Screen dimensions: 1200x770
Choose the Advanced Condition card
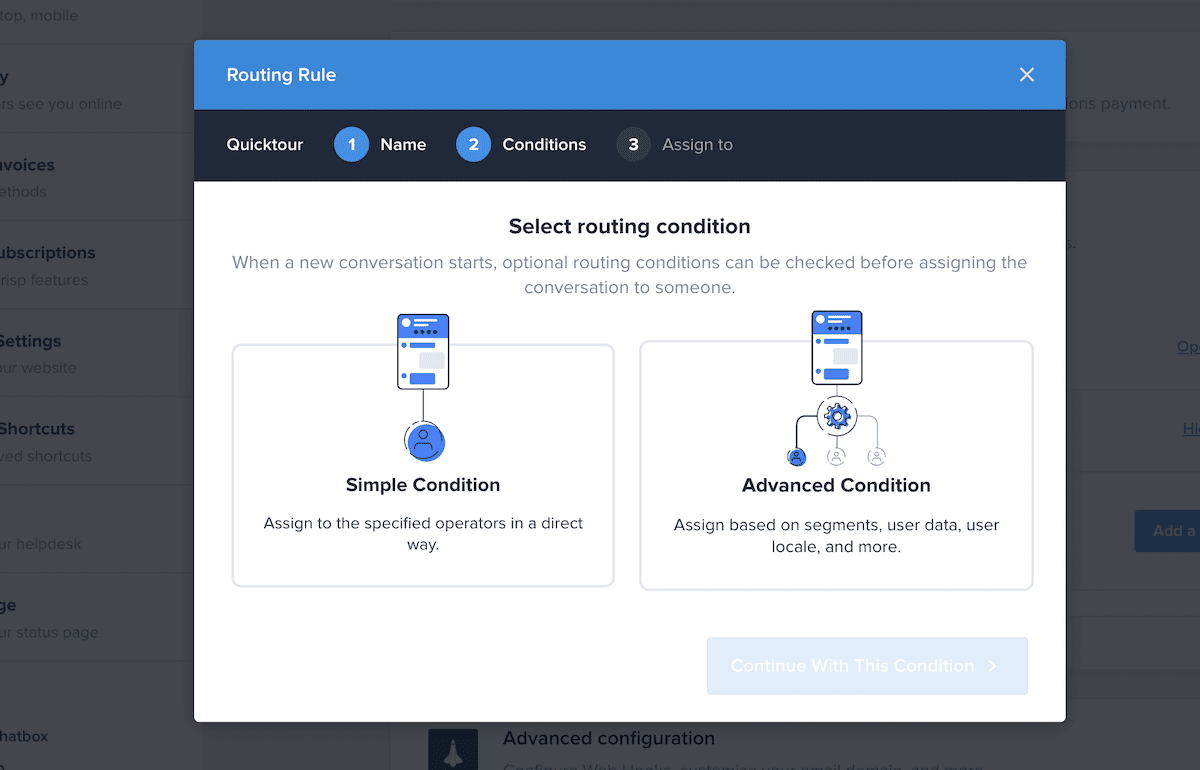tap(836, 465)
